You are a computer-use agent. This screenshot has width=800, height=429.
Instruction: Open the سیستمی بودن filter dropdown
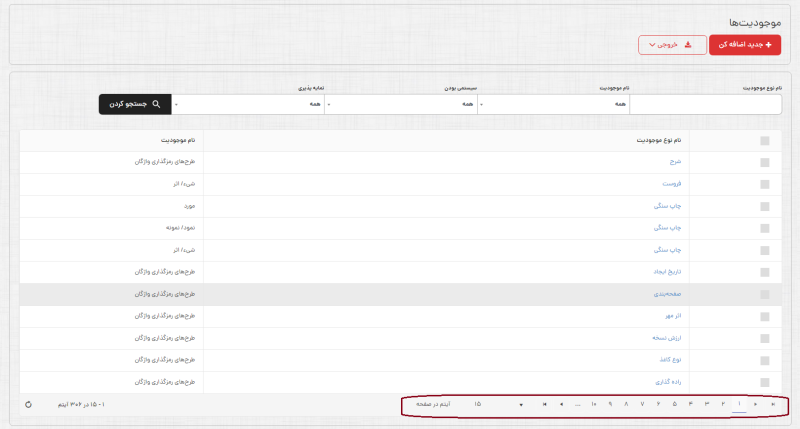coord(402,104)
